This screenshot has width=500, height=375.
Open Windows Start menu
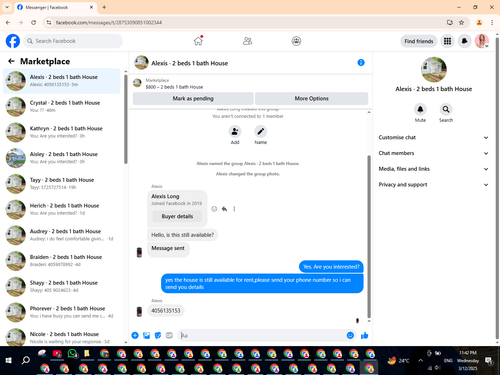click(9, 360)
